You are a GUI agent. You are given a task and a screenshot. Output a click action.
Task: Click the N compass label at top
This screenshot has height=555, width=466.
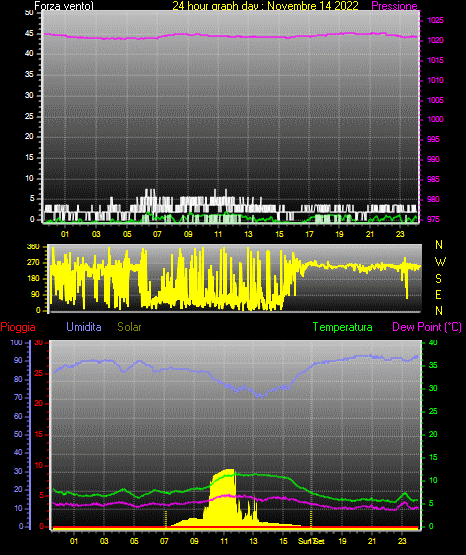pos(439,245)
